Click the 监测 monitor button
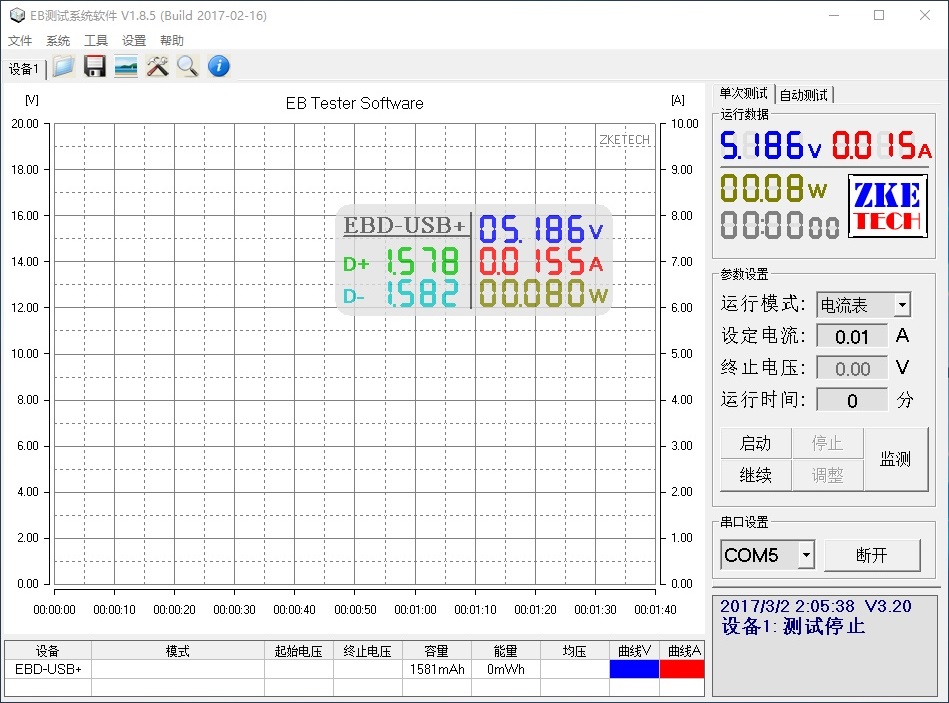 click(897, 459)
